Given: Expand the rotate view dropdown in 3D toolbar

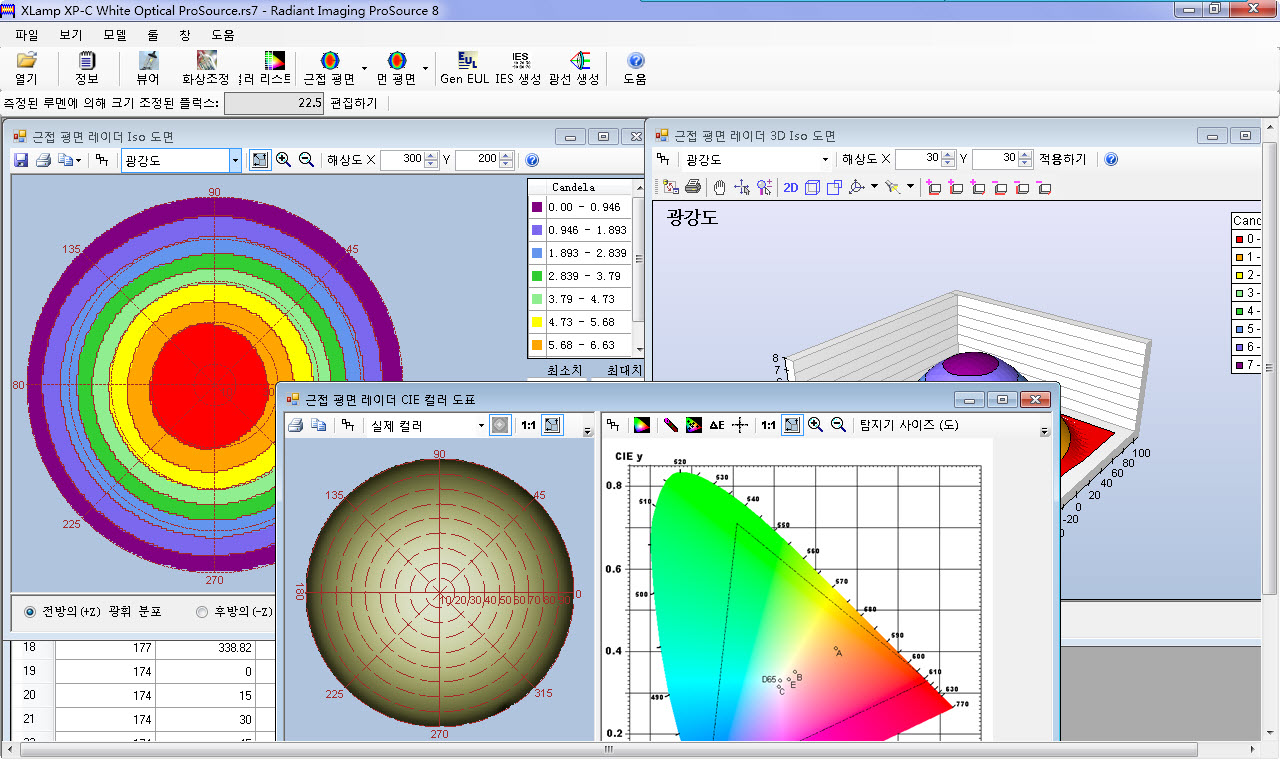Looking at the screenshot, I should point(874,187).
